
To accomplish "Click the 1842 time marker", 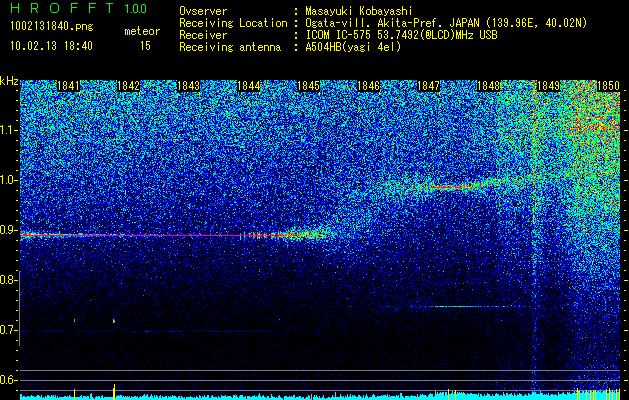I will [x=128, y=86].
